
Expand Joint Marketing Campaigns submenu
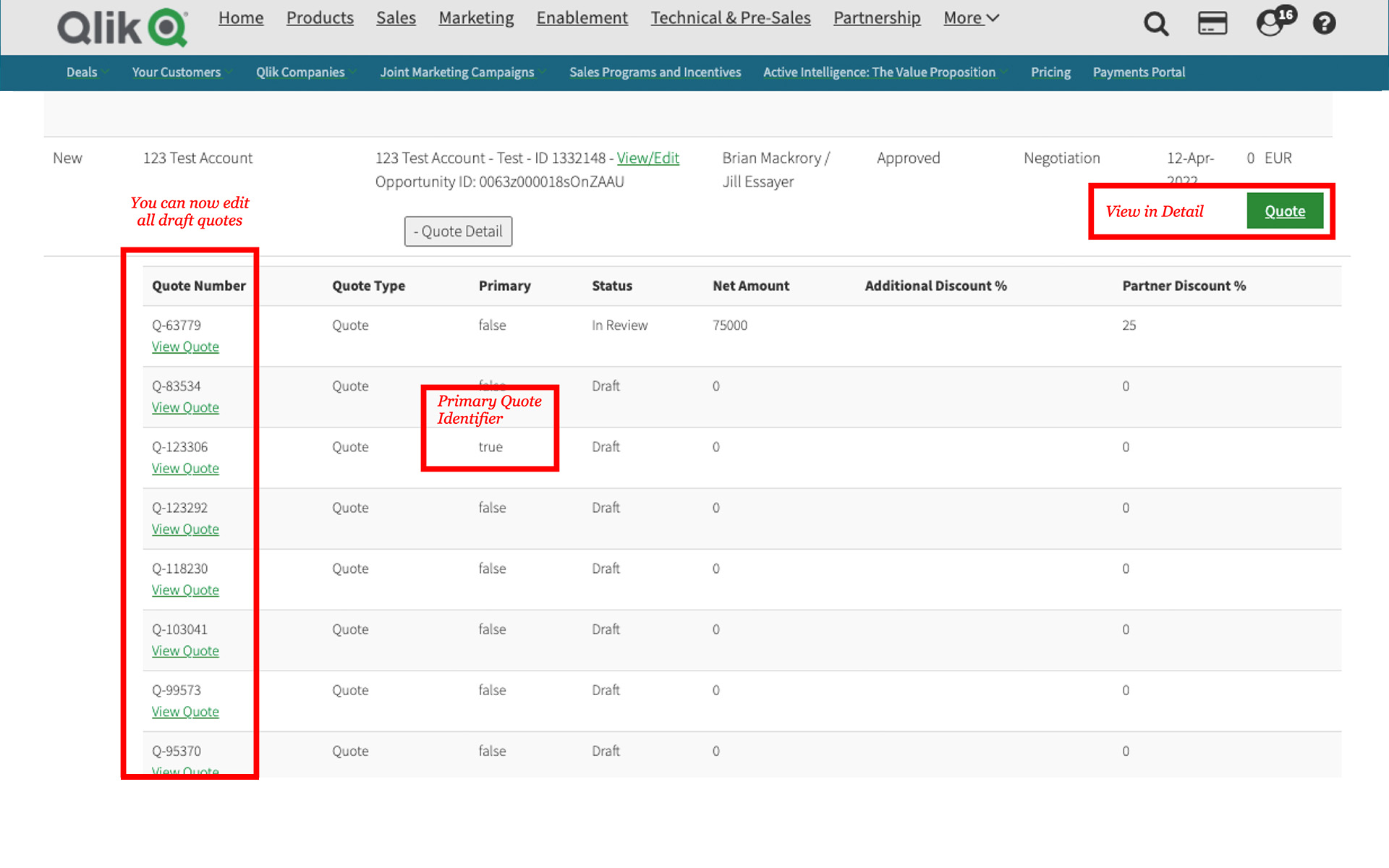click(463, 72)
